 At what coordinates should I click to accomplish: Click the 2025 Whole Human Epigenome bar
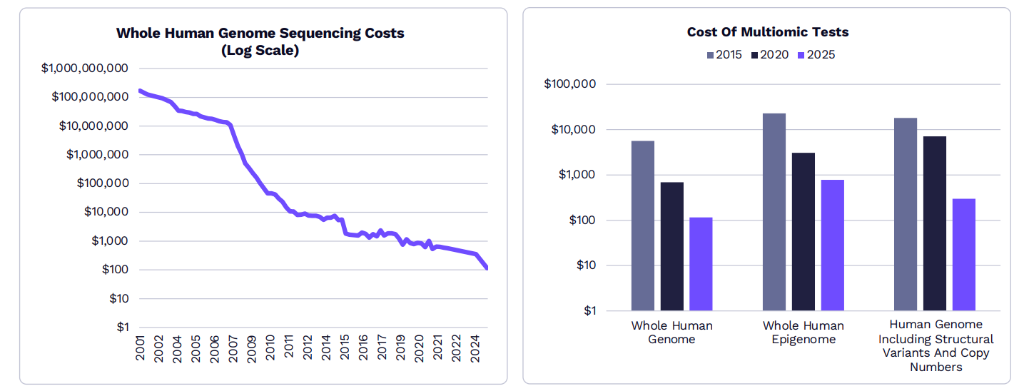[832, 245]
